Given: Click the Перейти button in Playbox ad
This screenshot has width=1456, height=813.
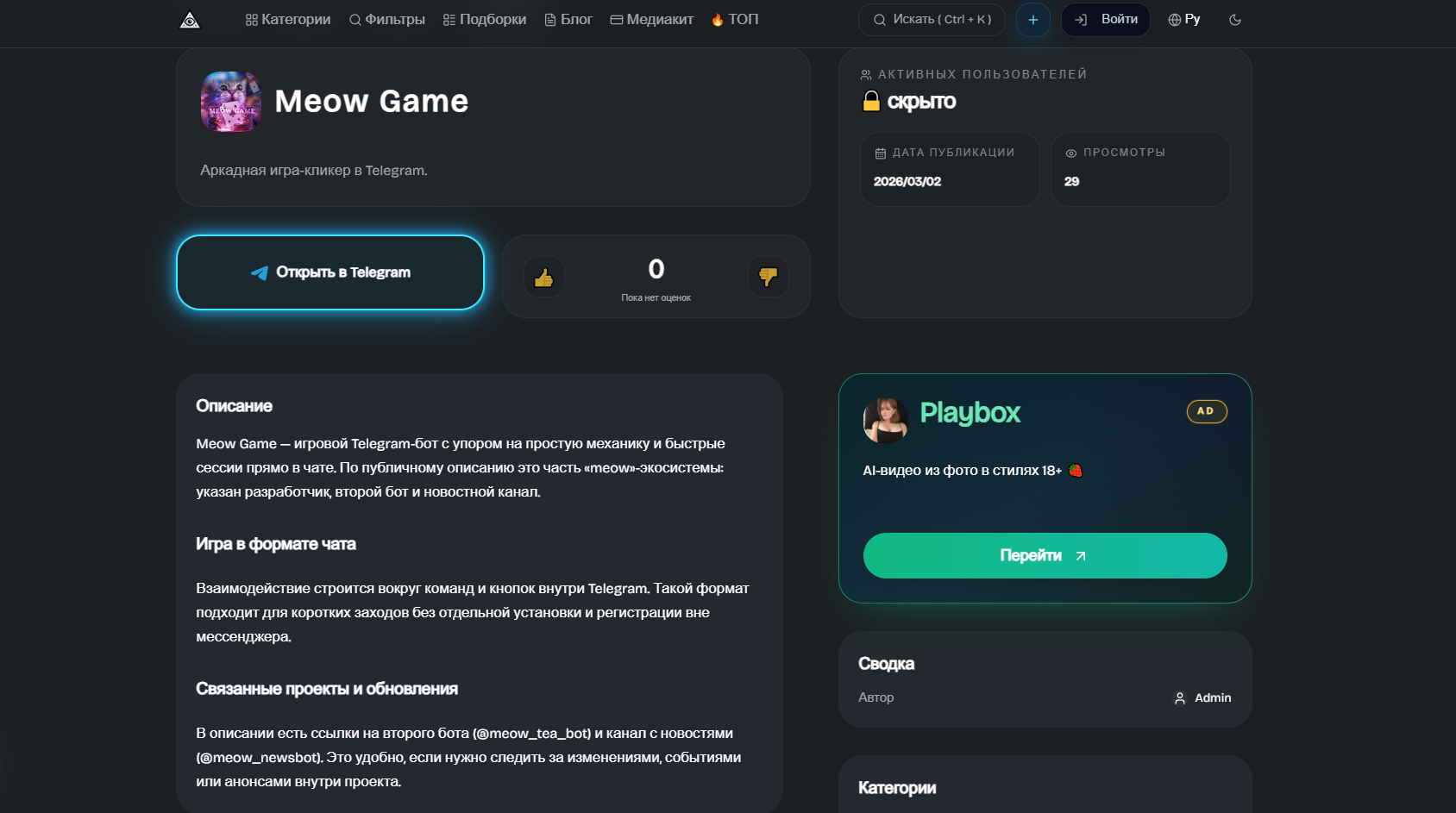Looking at the screenshot, I should click(1045, 556).
